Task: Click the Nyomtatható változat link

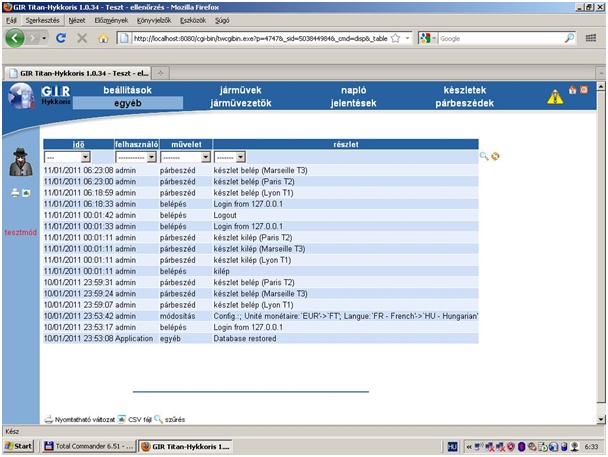Action: (85, 419)
